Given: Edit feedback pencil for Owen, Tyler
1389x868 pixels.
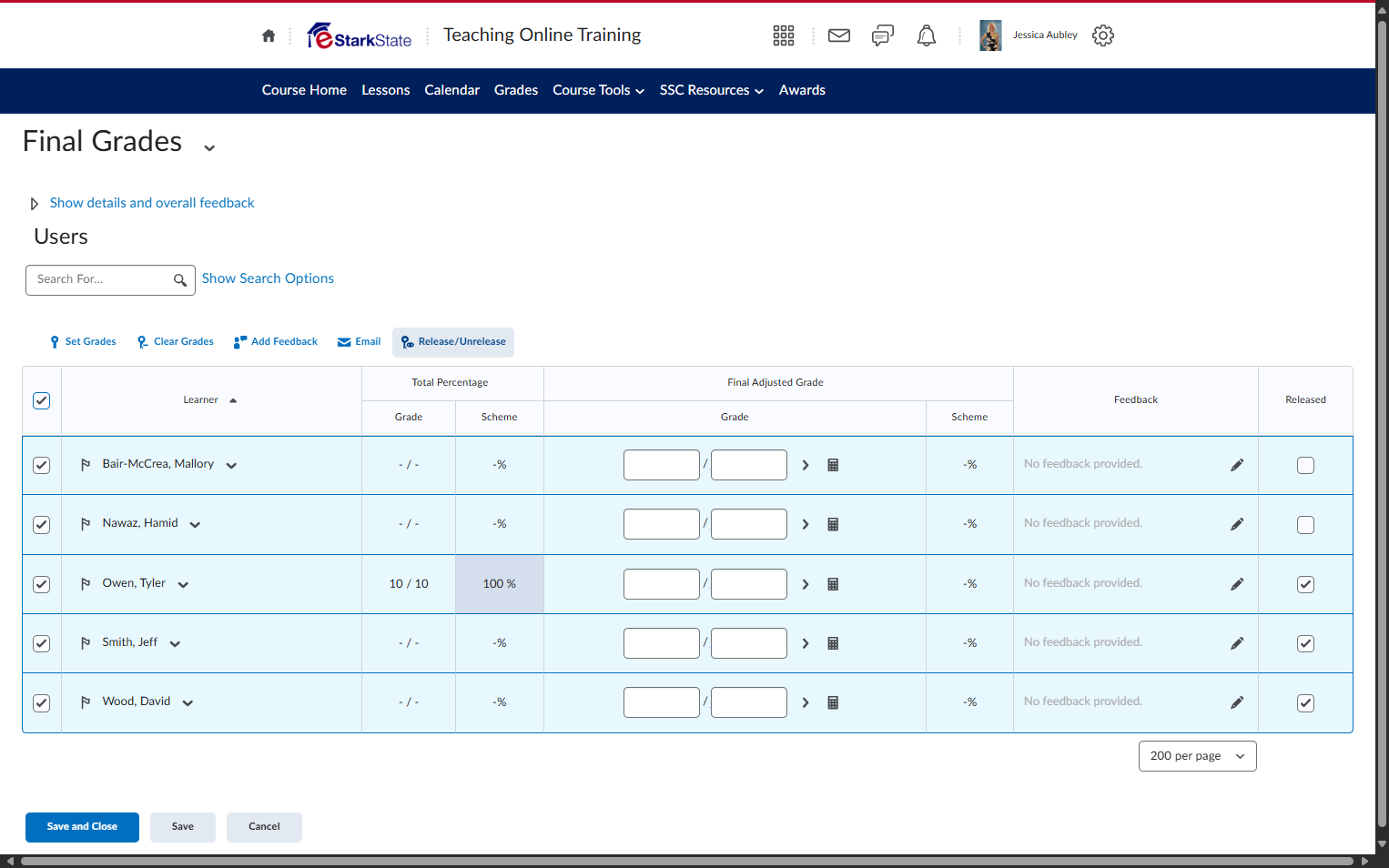Looking at the screenshot, I should pyautogui.click(x=1237, y=584).
